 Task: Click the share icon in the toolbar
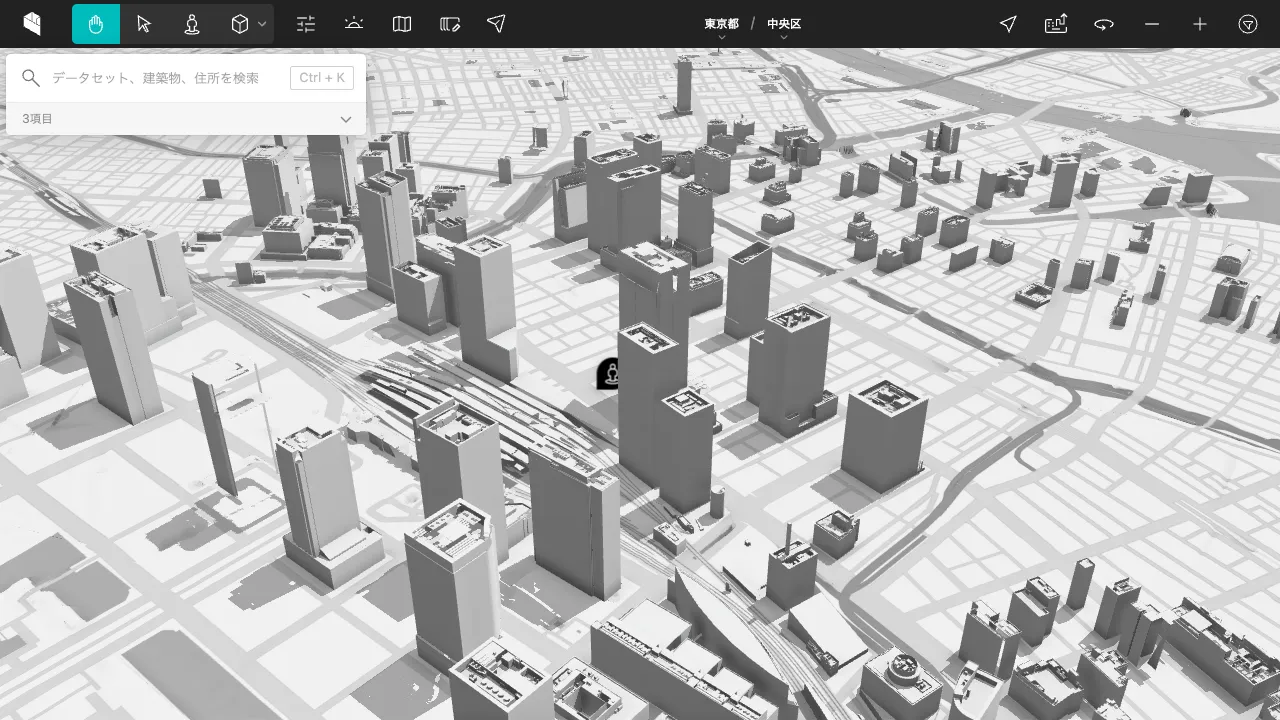(496, 23)
